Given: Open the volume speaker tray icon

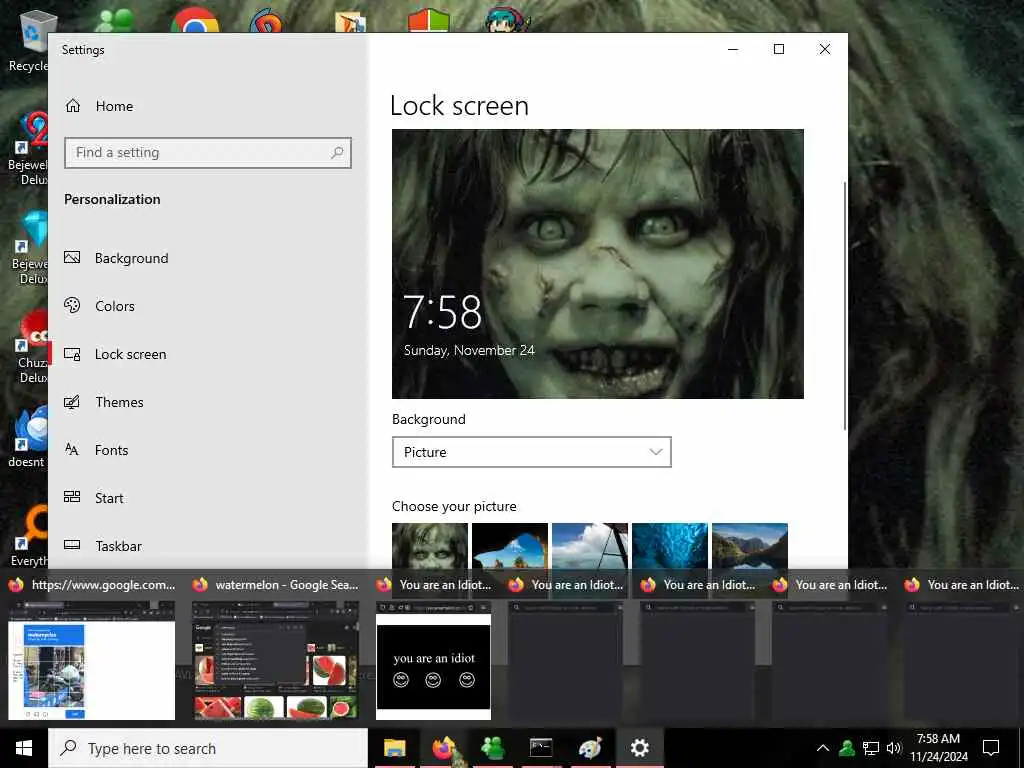Looking at the screenshot, I should [894, 748].
